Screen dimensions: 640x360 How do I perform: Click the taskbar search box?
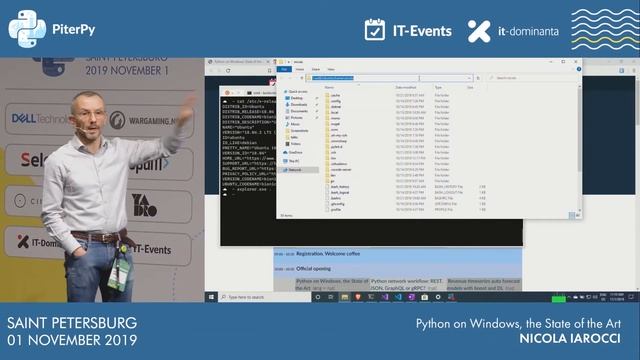coord(265,297)
